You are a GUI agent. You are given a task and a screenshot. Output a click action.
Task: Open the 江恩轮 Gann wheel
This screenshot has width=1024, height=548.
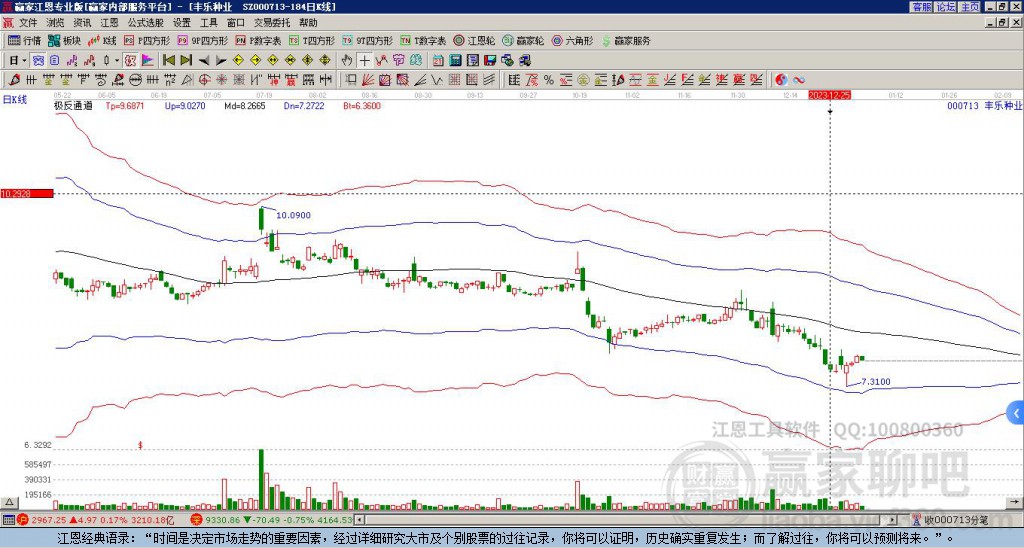[x=474, y=40]
